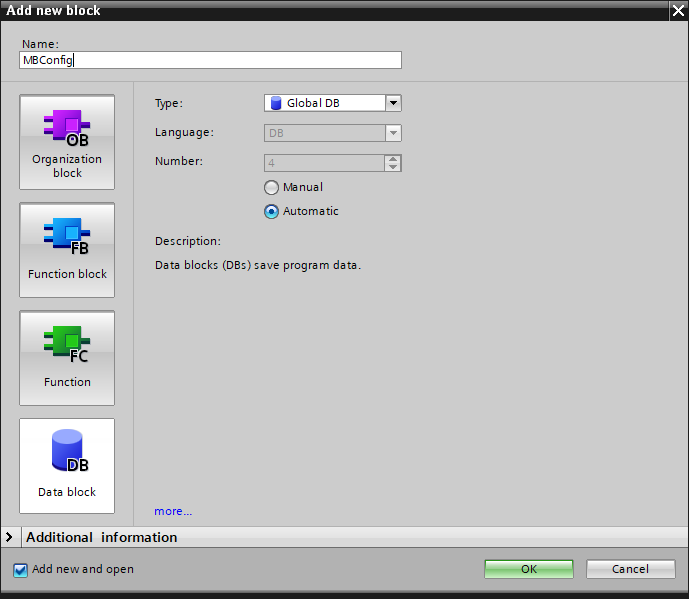Open the Language dropdown
This screenshot has width=689, height=599.
tap(393, 133)
